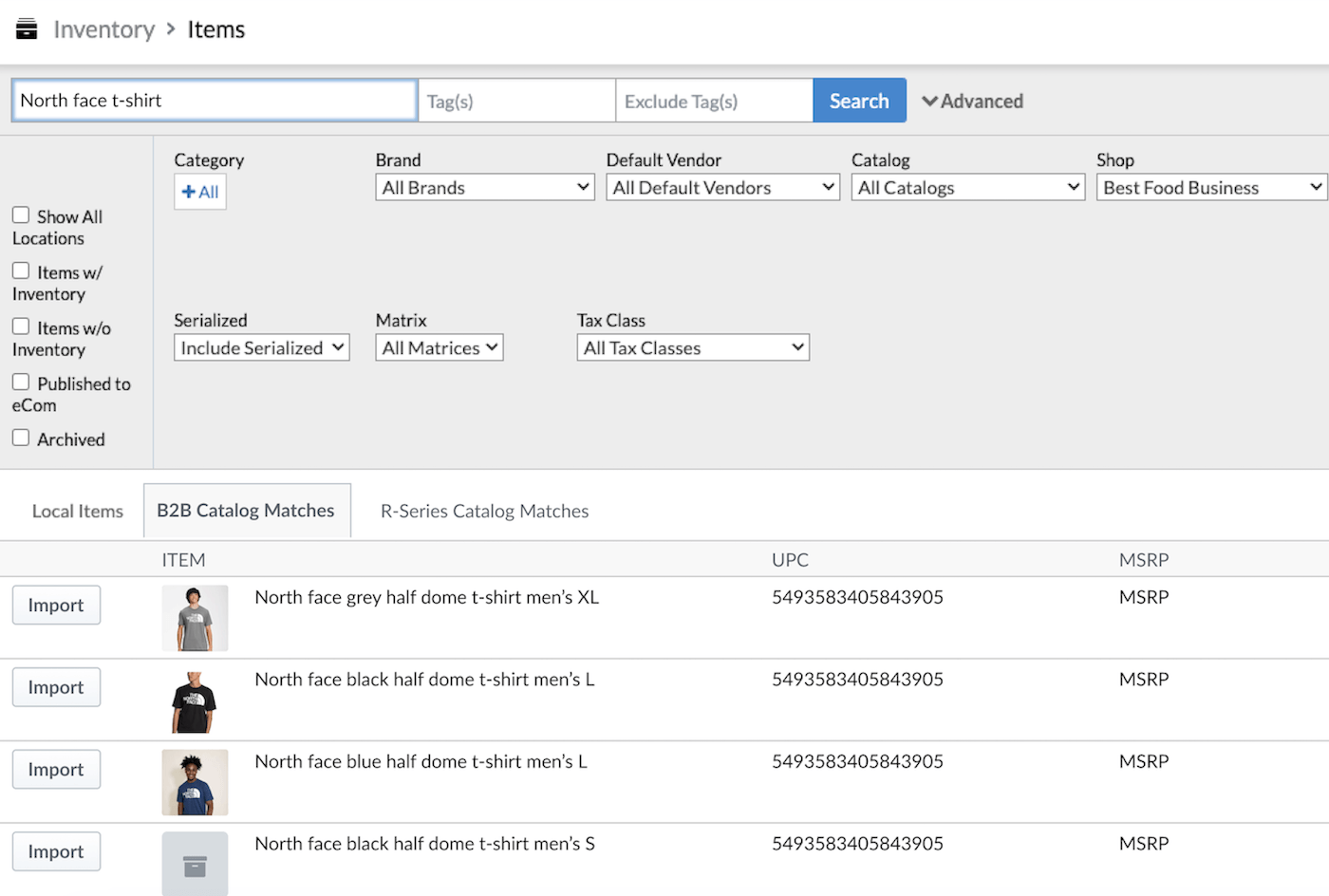This screenshot has width=1329, height=896.
Task: Open thumbnail of grey half dome t-shirt
Action: [195, 618]
